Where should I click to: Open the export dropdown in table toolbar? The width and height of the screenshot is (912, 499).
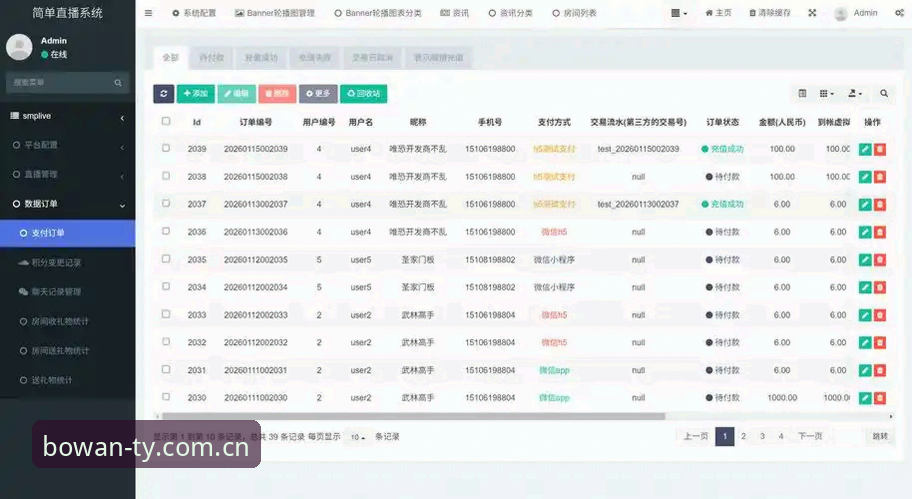tap(854, 93)
